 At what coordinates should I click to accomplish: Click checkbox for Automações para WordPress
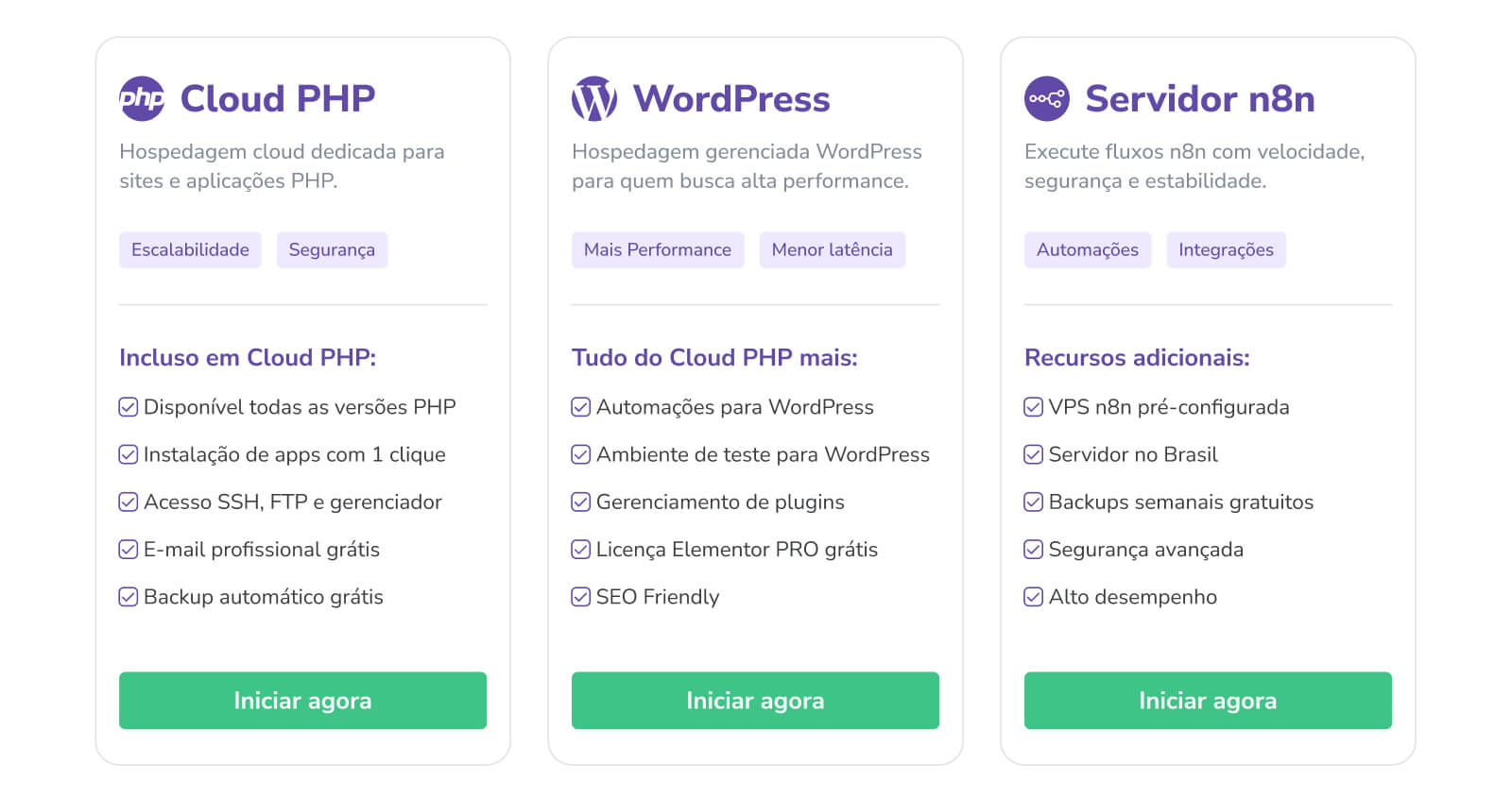(x=581, y=407)
